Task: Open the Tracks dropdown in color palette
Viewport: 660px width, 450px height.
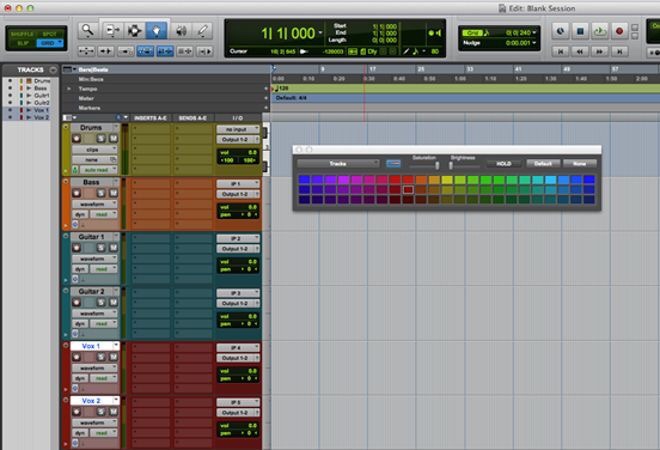Action: point(338,163)
